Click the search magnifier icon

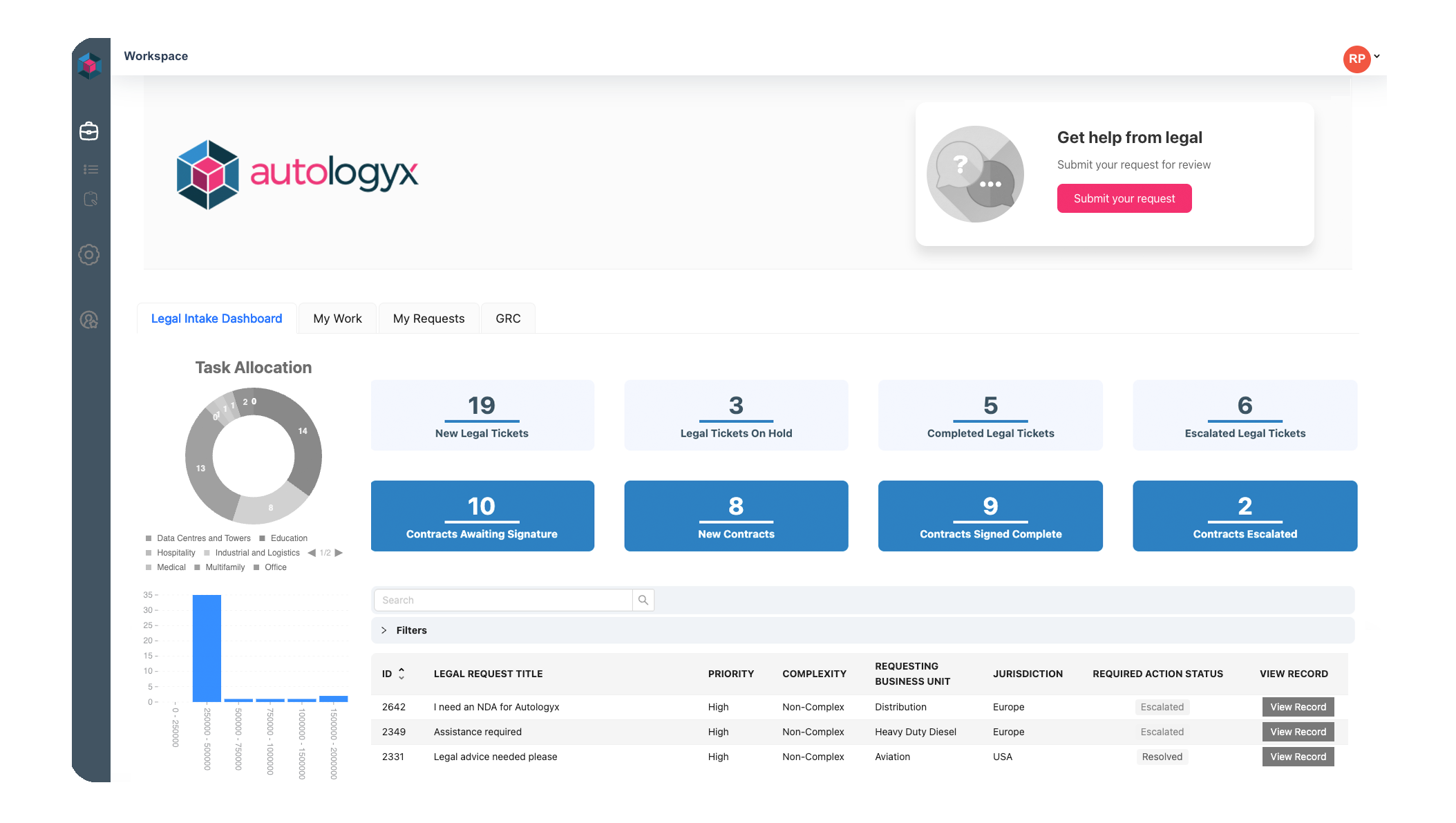tap(643, 600)
